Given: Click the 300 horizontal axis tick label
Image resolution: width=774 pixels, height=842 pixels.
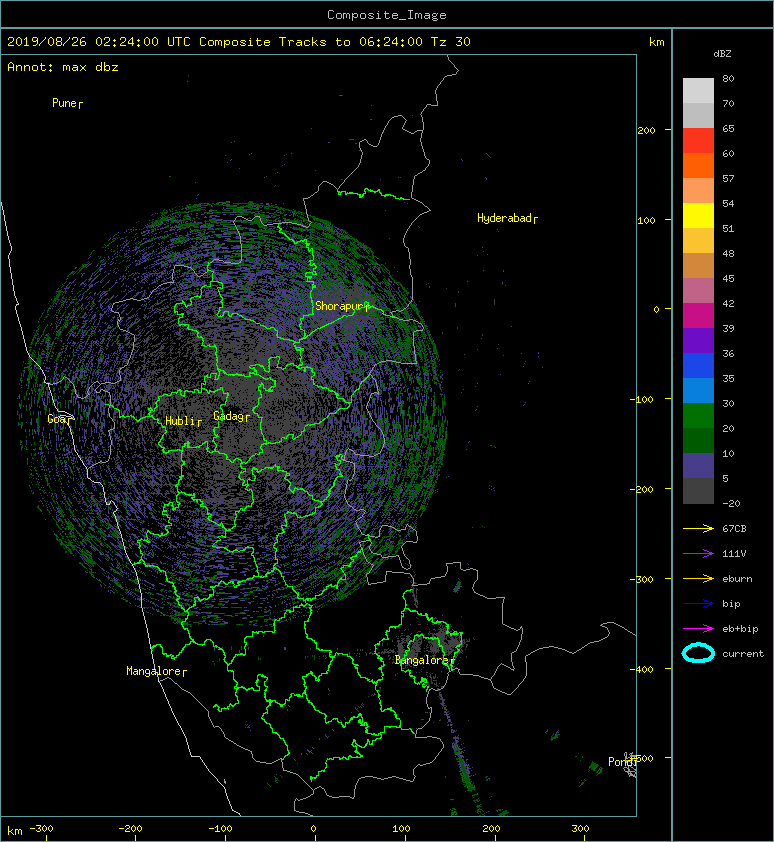Looking at the screenshot, I should [x=580, y=829].
